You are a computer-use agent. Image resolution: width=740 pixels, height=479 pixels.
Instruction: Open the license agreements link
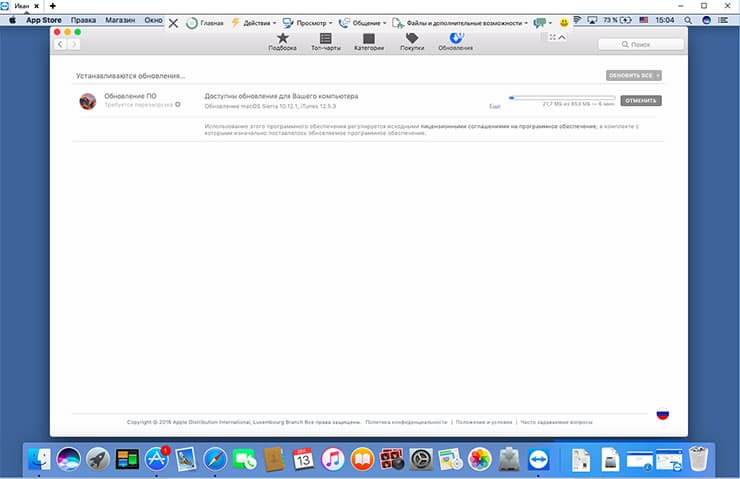[509, 126]
